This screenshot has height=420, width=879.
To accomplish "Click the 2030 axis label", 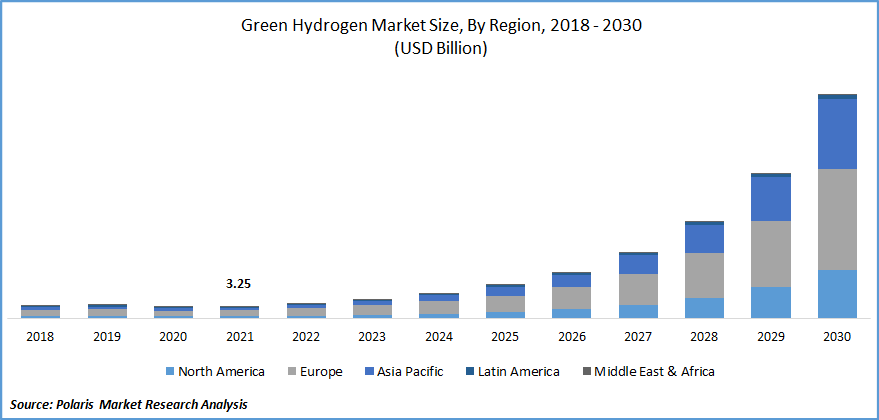I will (x=838, y=337).
